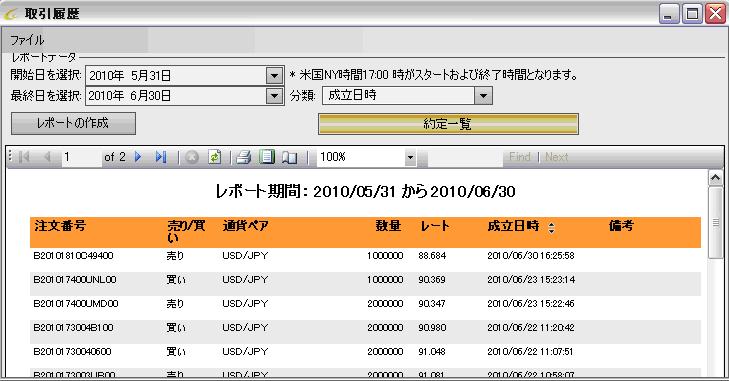The image size is (729, 381).
Task: Click the 注文番号 column header
Action: coord(60,226)
